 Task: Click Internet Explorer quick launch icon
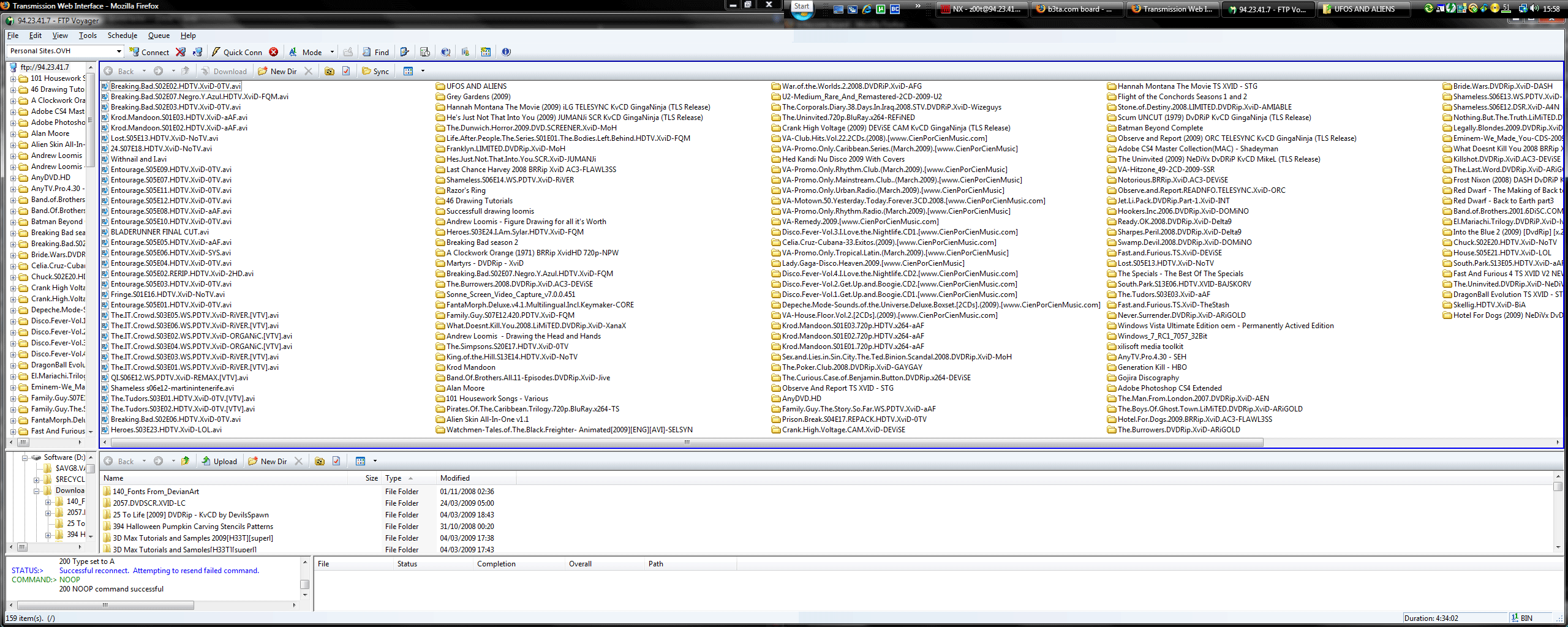(867, 9)
